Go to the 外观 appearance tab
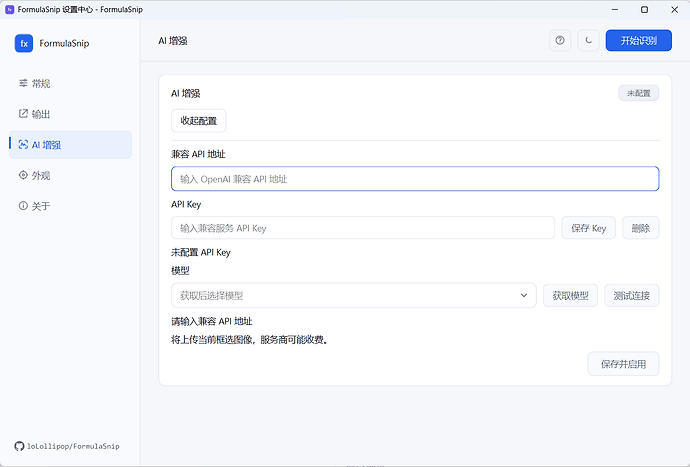The height and width of the screenshot is (467, 690). pos(70,175)
